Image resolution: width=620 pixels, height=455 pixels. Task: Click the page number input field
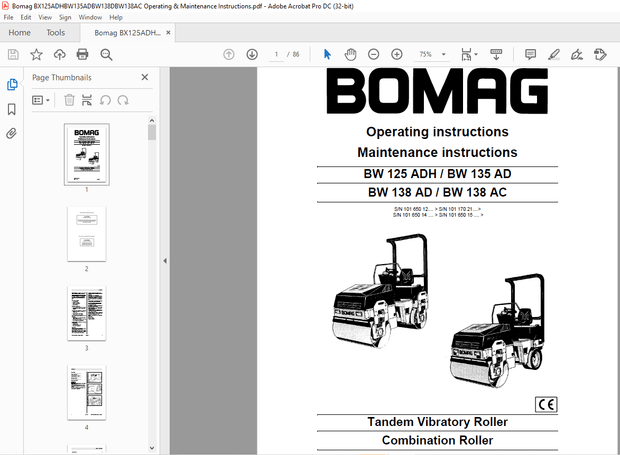(276, 54)
